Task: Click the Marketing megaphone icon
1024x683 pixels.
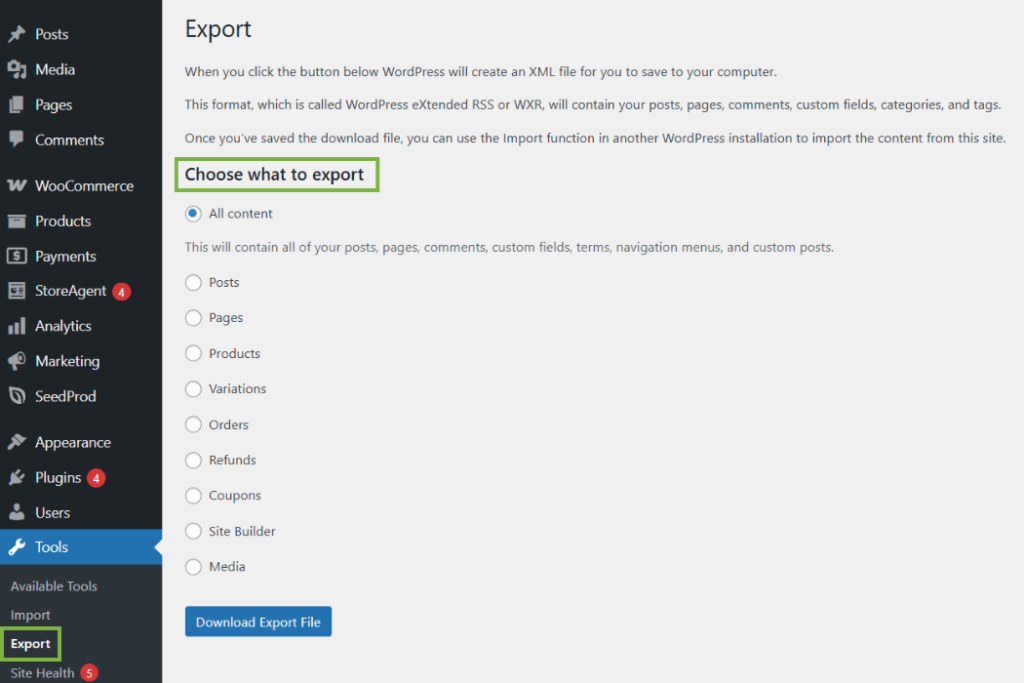Action: (17, 361)
